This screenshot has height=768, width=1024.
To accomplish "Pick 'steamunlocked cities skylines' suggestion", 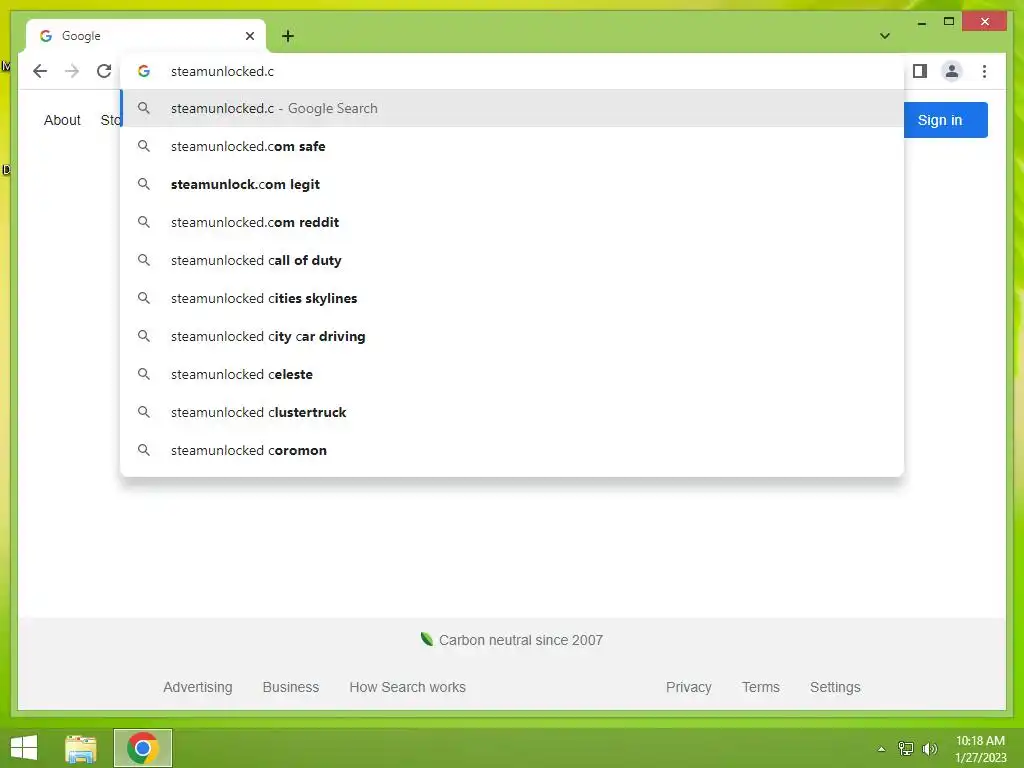I will click(512, 298).
